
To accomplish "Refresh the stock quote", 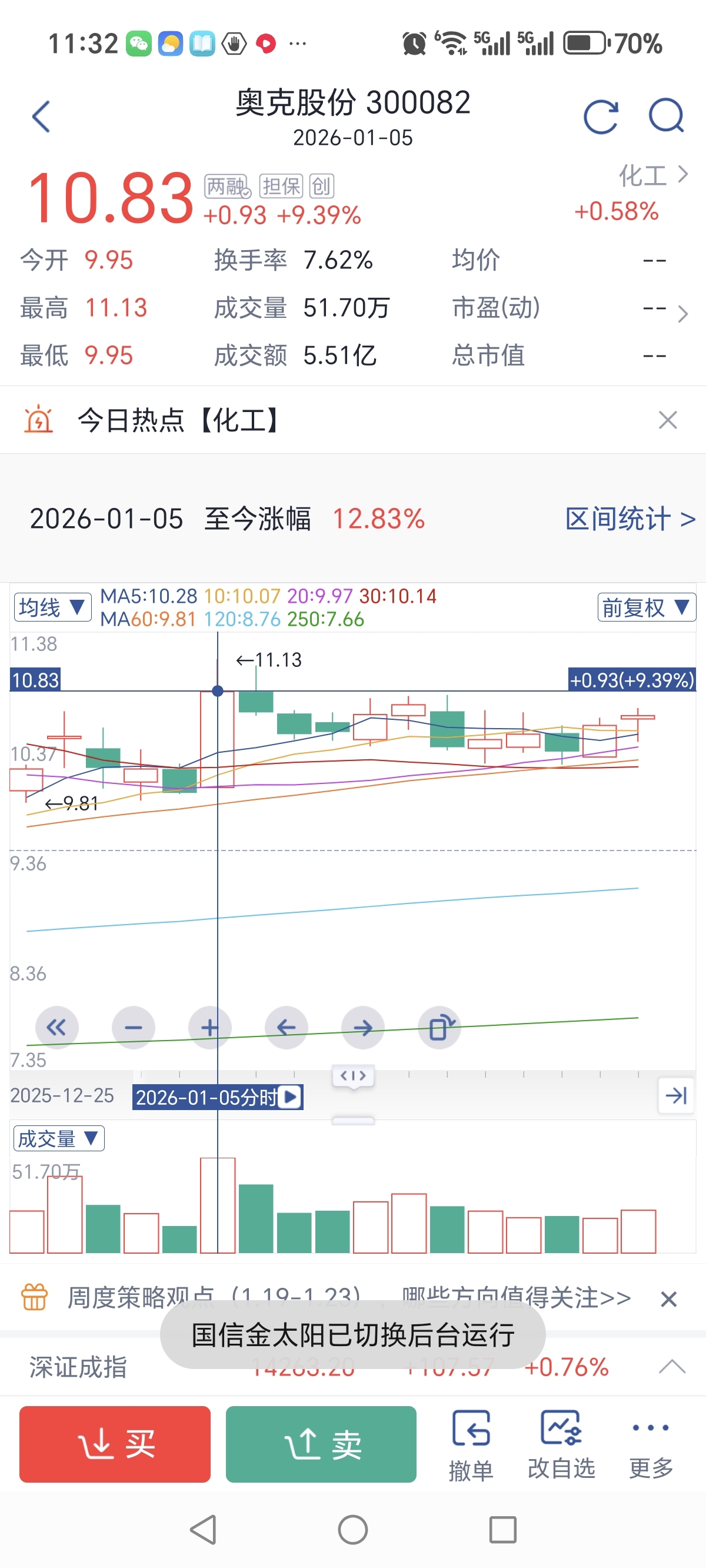I will coord(600,117).
